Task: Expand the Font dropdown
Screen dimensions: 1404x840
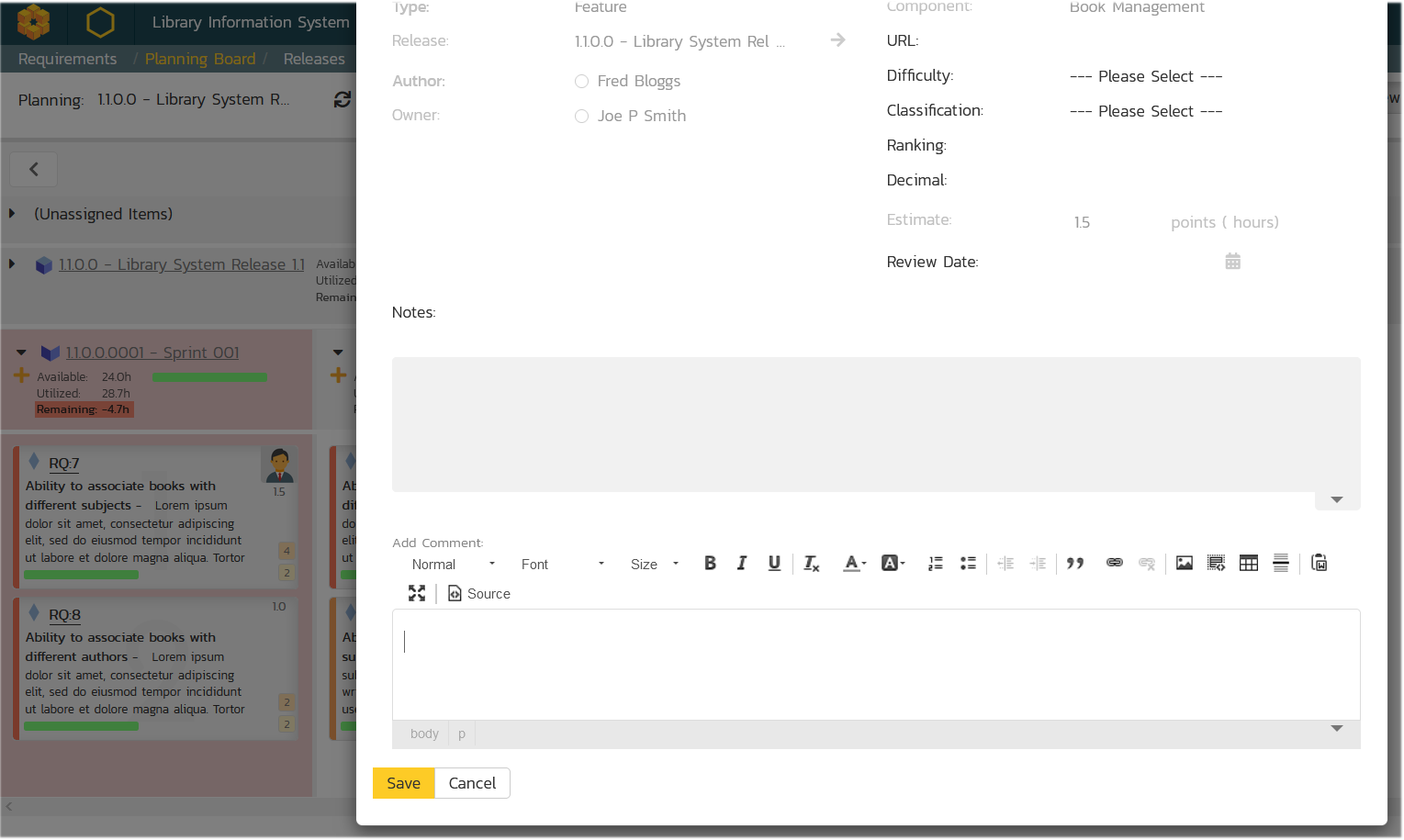Action: (x=562, y=565)
